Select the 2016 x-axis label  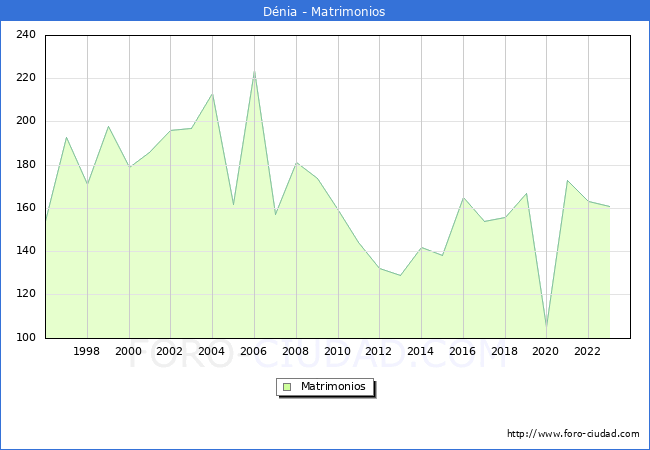tap(463, 351)
